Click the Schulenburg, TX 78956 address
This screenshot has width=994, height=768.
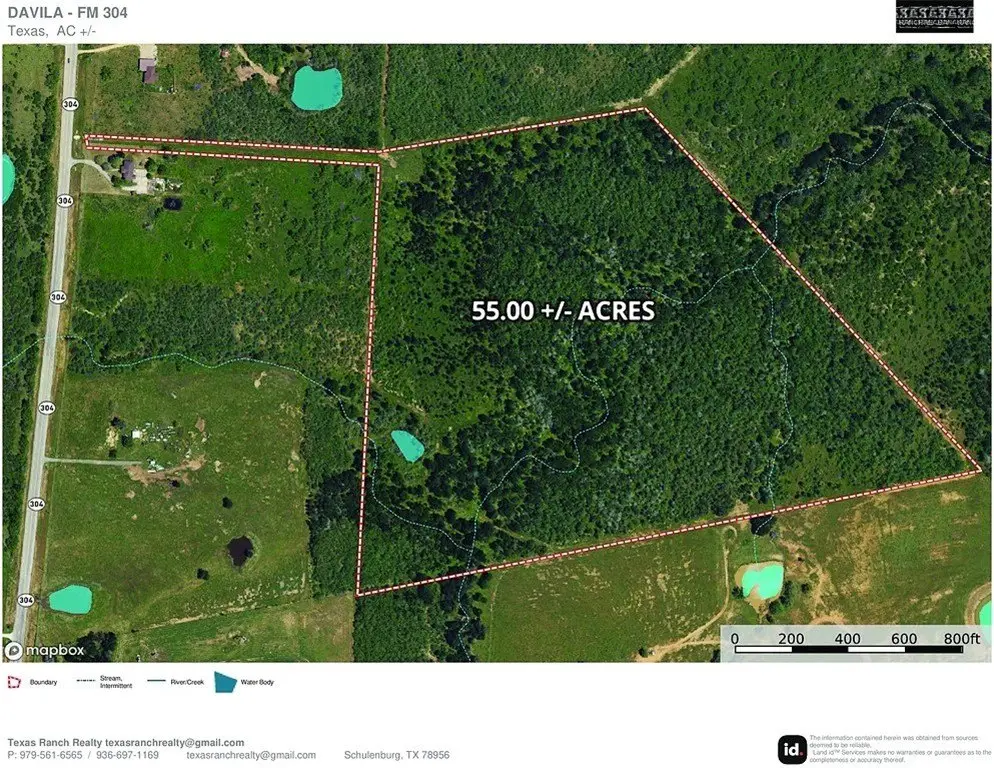[x=396, y=755]
